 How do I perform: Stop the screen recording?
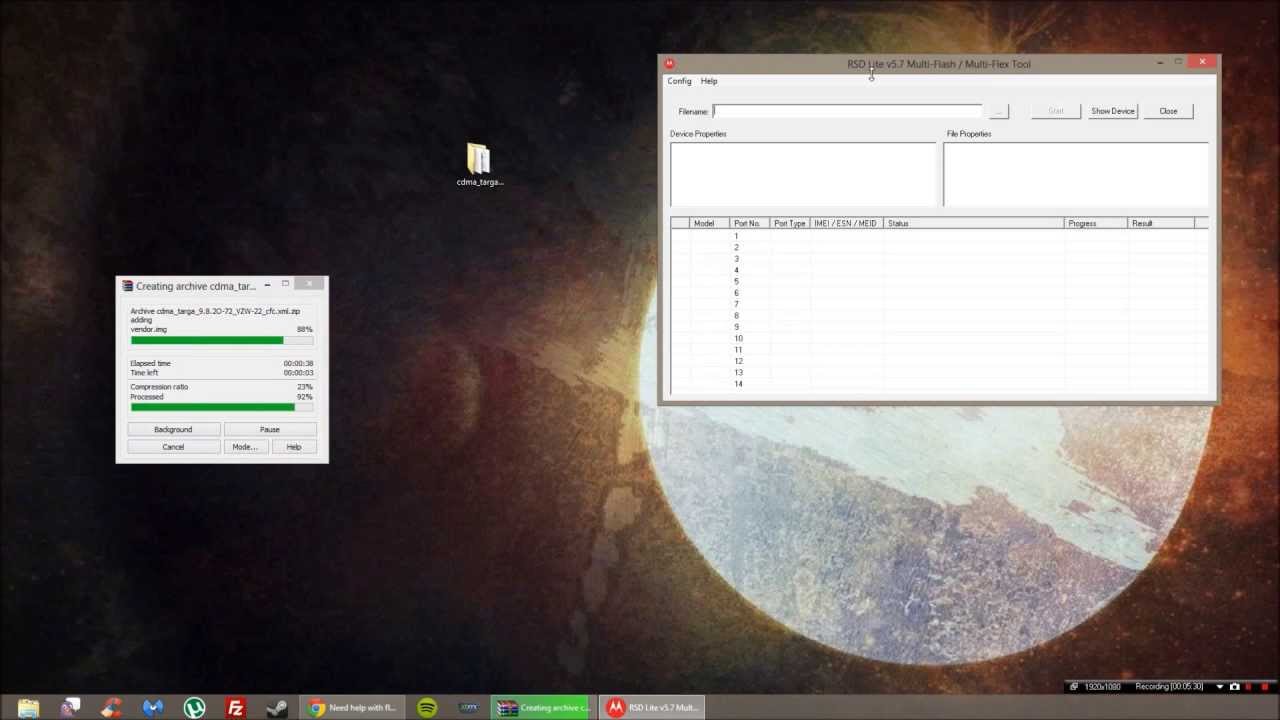[x=1264, y=687]
